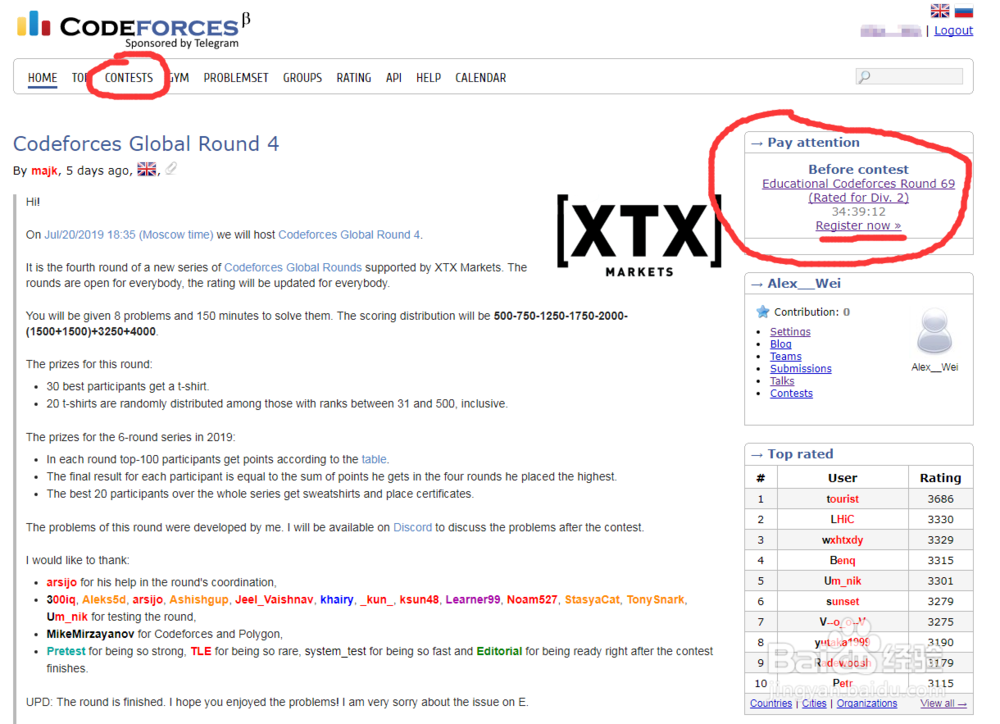Image resolution: width=1000 pixels, height=724 pixels.
Task: Open the RATING menu item
Action: (x=354, y=78)
